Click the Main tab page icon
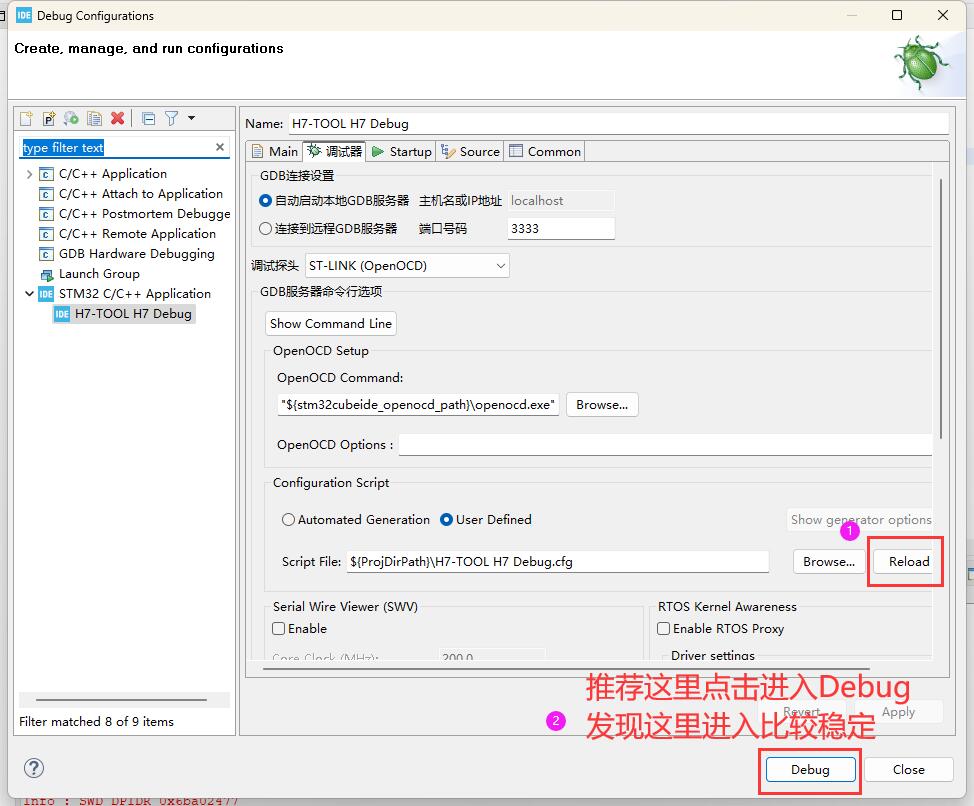Screen dimensions: 974x806 pos(258,152)
